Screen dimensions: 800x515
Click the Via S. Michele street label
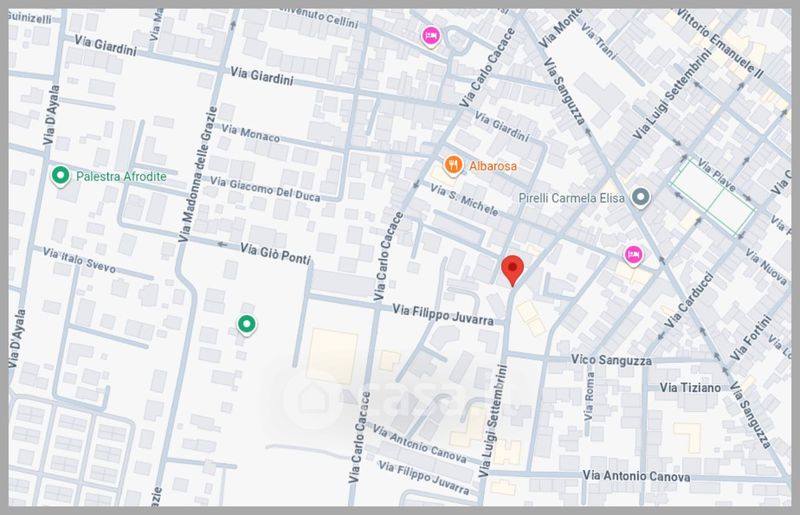pos(464,196)
